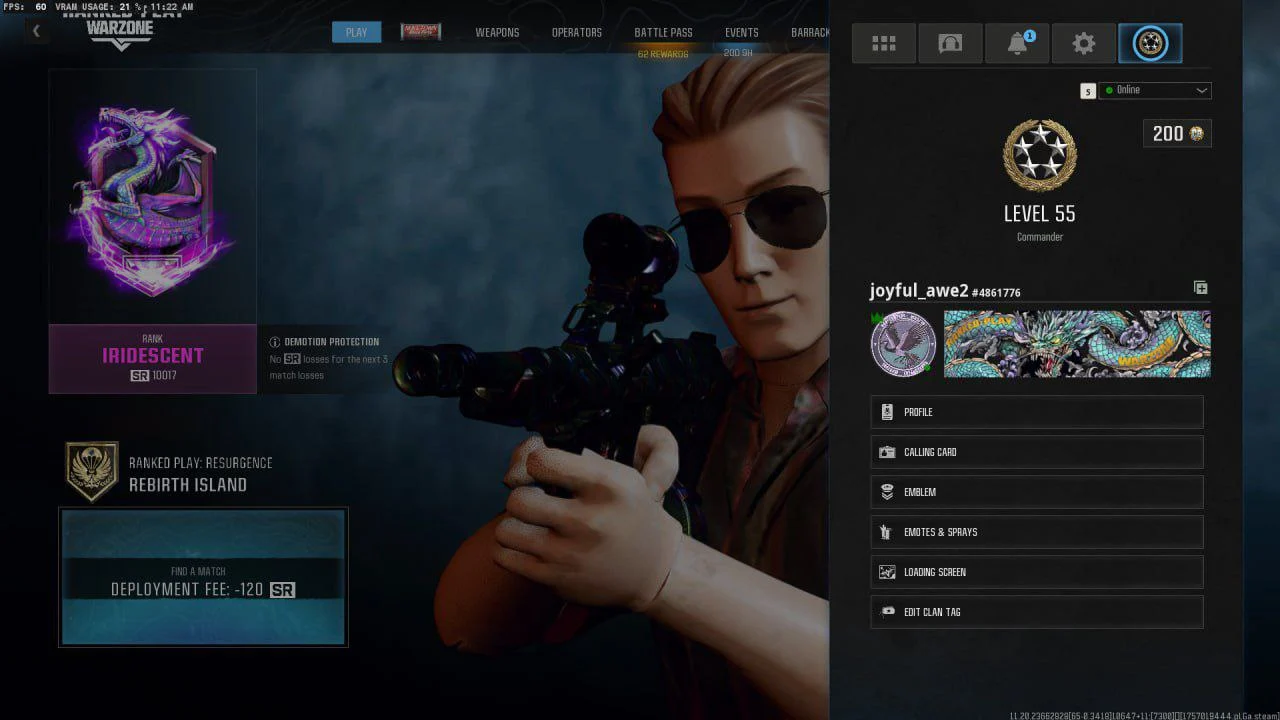This screenshot has width=1280, height=720.
Task: Click the VRAM usage readout
Action: [97, 7]
